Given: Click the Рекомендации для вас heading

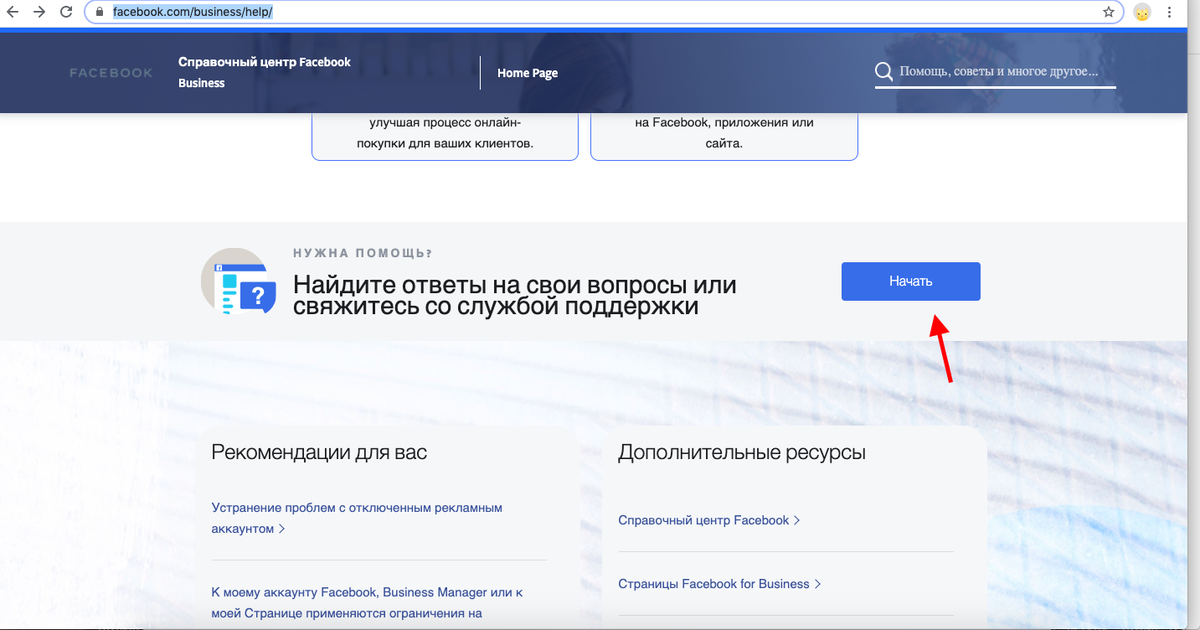Looking at the screenshot, I should [320, 452].
